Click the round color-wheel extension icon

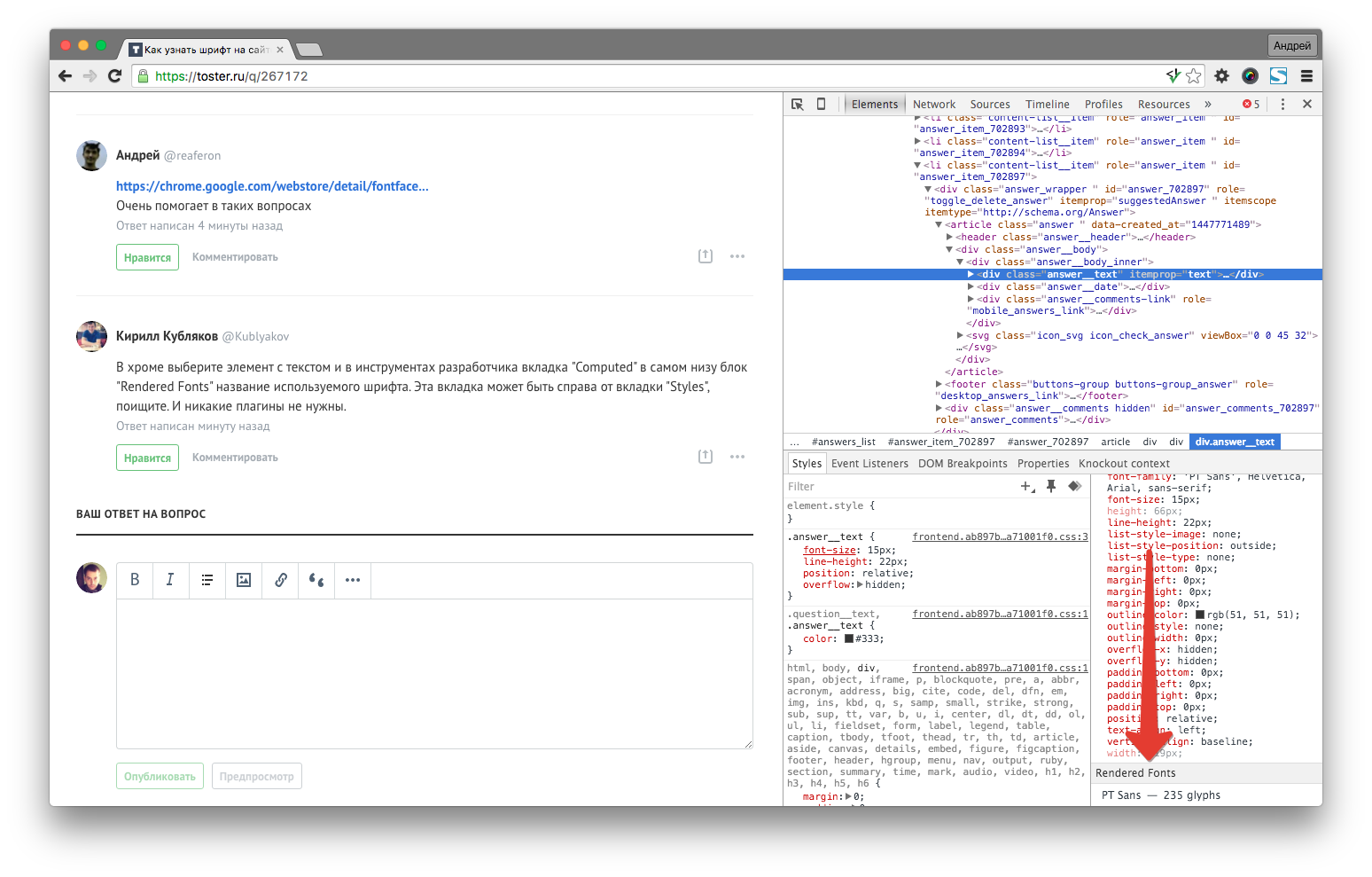pyautogui.click(x=1250, y=76)
